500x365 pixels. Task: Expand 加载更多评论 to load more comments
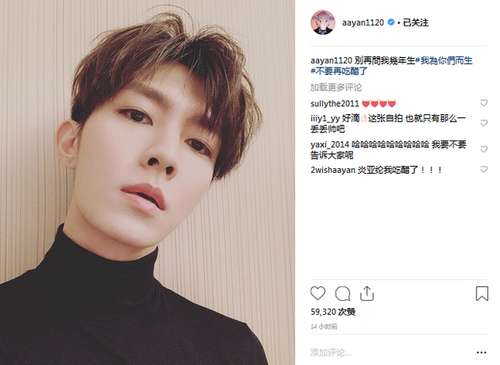point(336,87)
